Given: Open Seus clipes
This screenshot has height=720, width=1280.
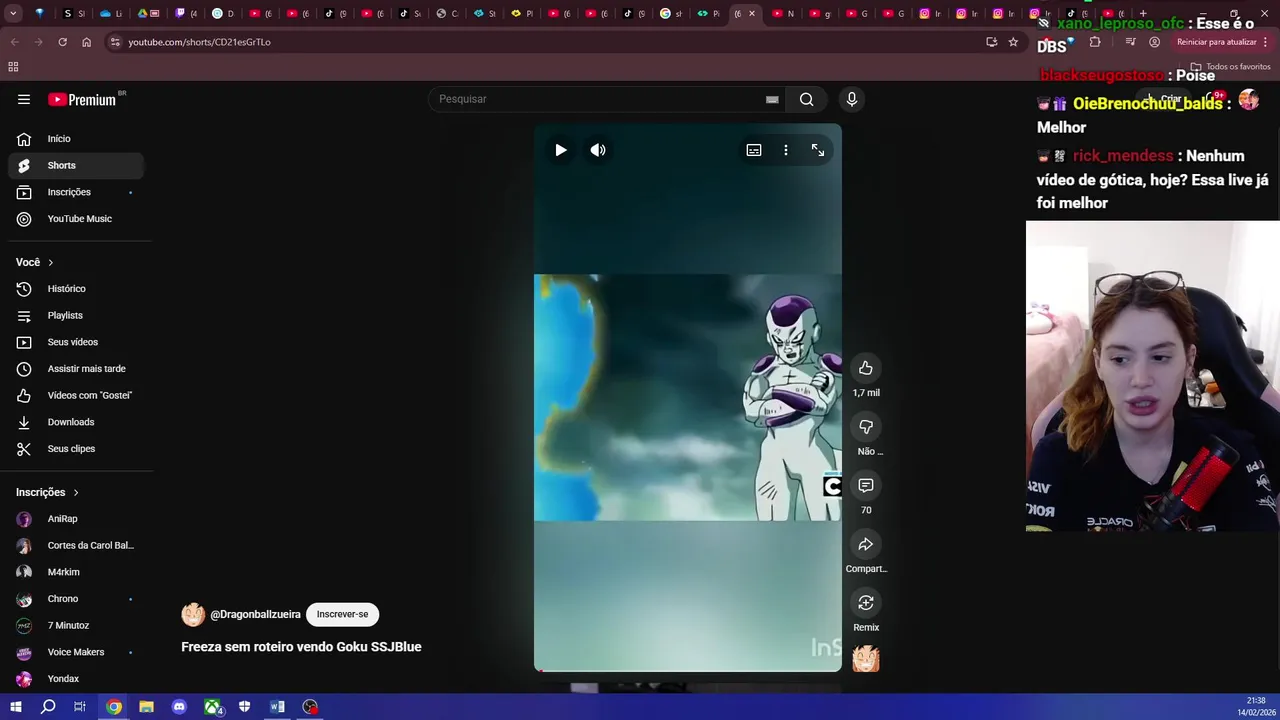Looking at the screenshot, I should point(76,449).
